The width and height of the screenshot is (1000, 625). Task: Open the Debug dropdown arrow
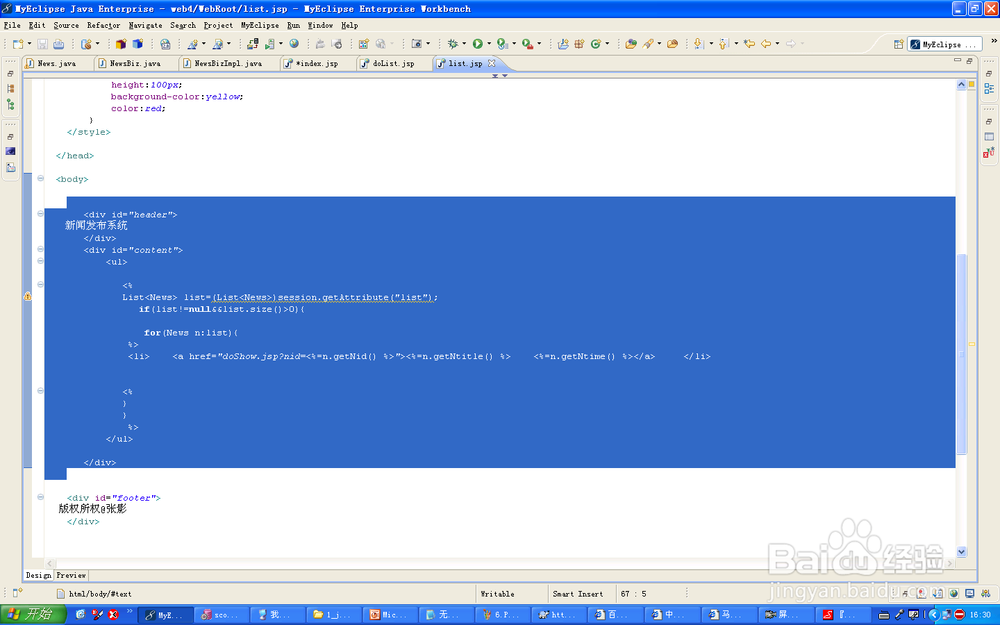point(464,43)
